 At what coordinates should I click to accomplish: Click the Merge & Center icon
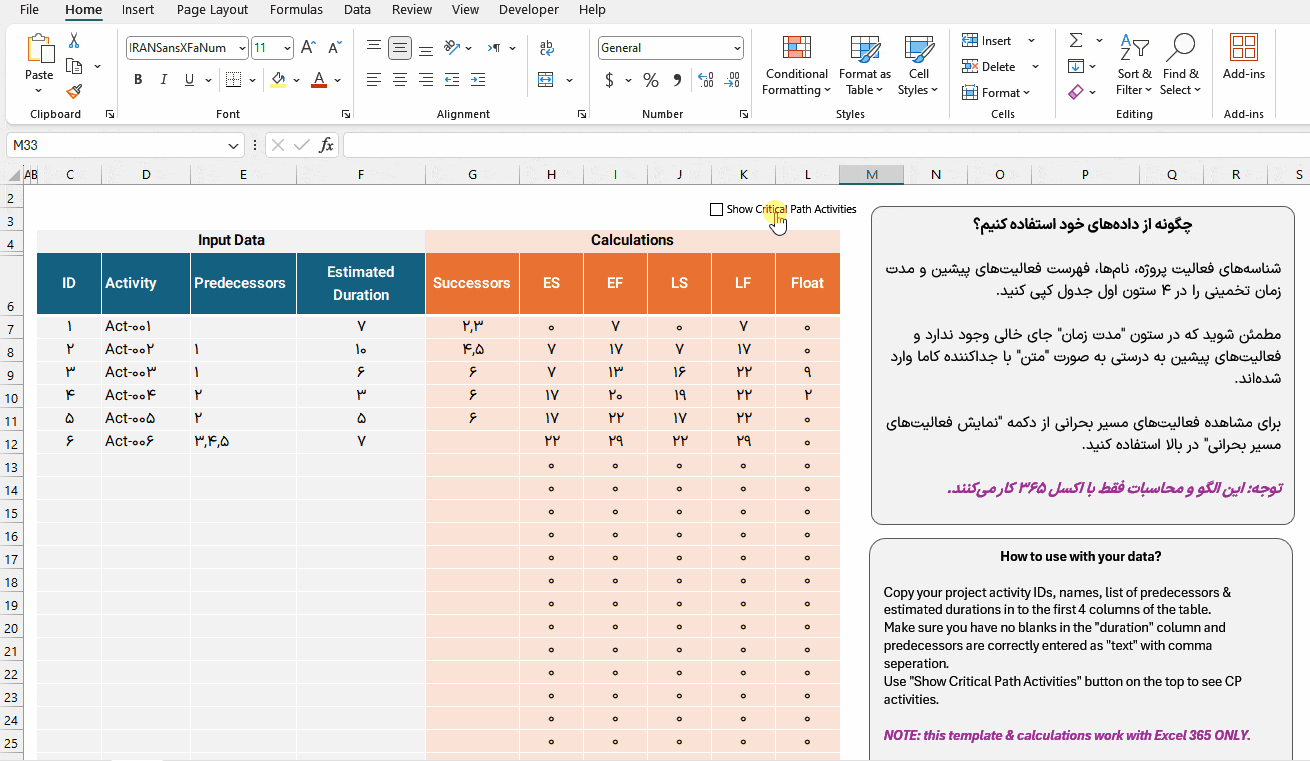point(546,80)
